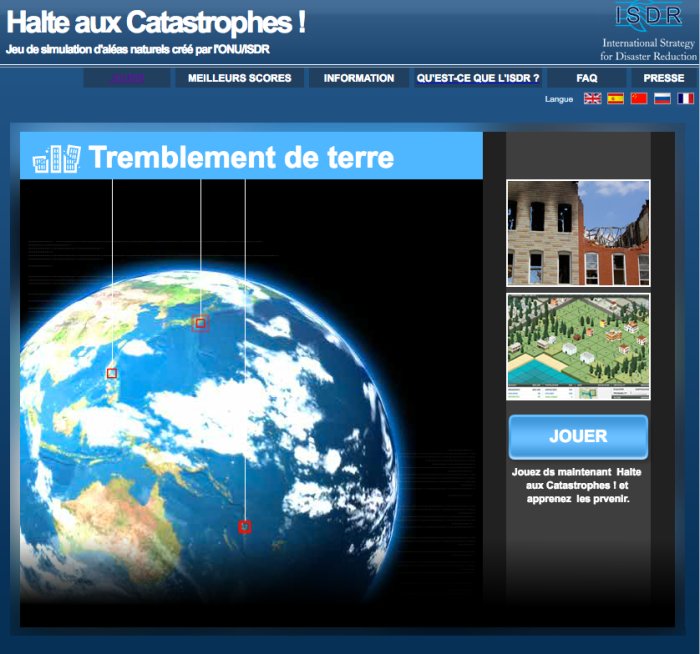The width and height of the screenshot is (700, 654).
Task: Select the French flag language icon
Action: coord(685,99)
